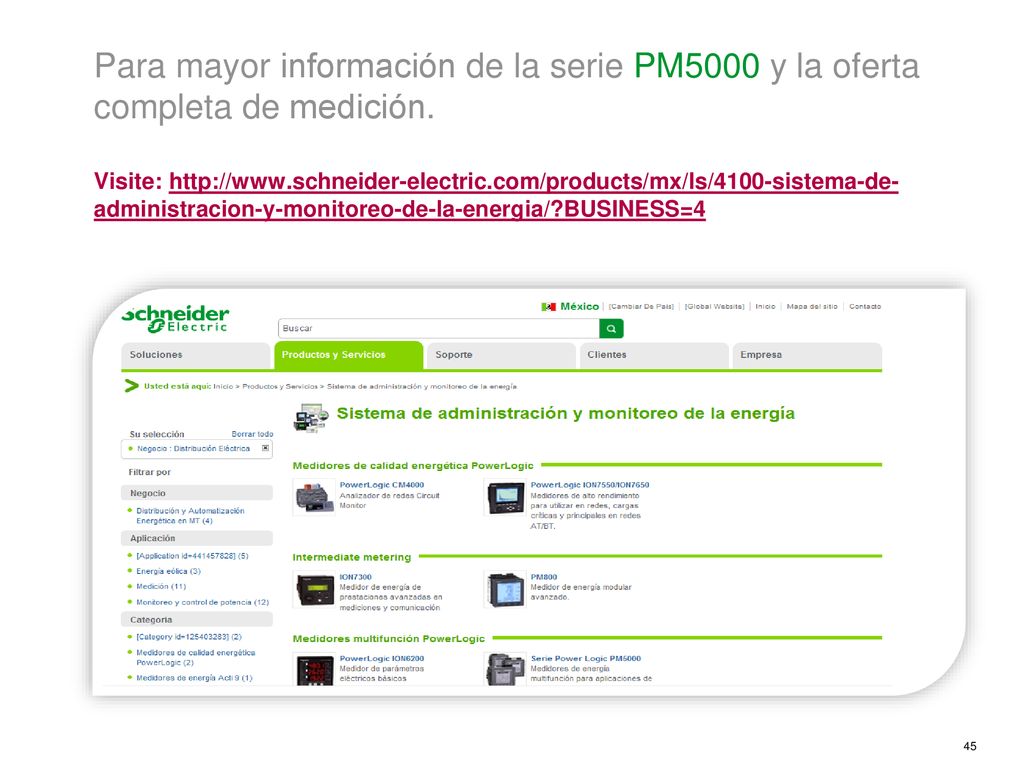Click the ION6200 meter thumbnail
This screenshot has width=1024, height=768.
coord(315,669)
